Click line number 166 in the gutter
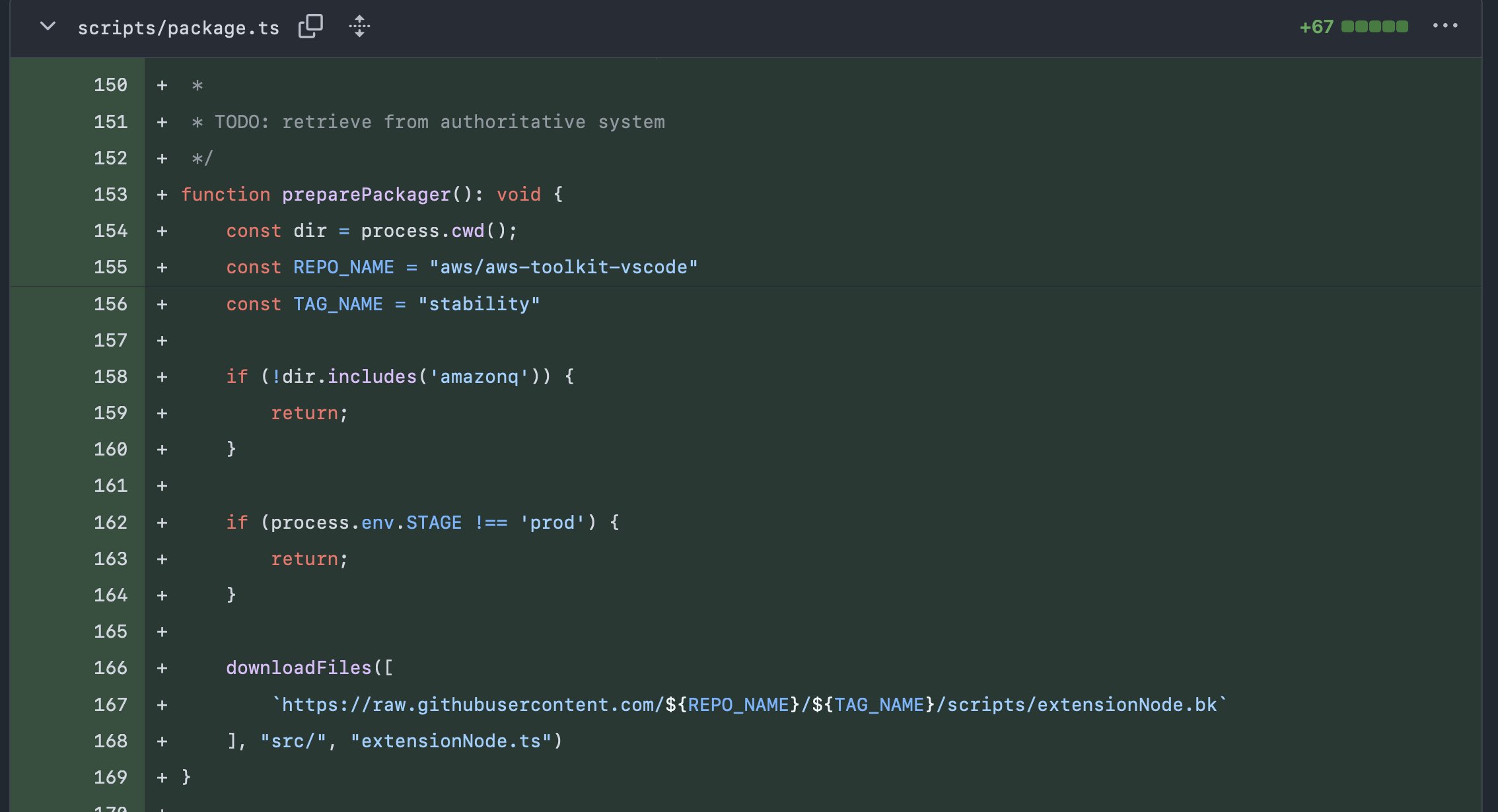The width and height of the screenshot is (1498, 812). 112,667
